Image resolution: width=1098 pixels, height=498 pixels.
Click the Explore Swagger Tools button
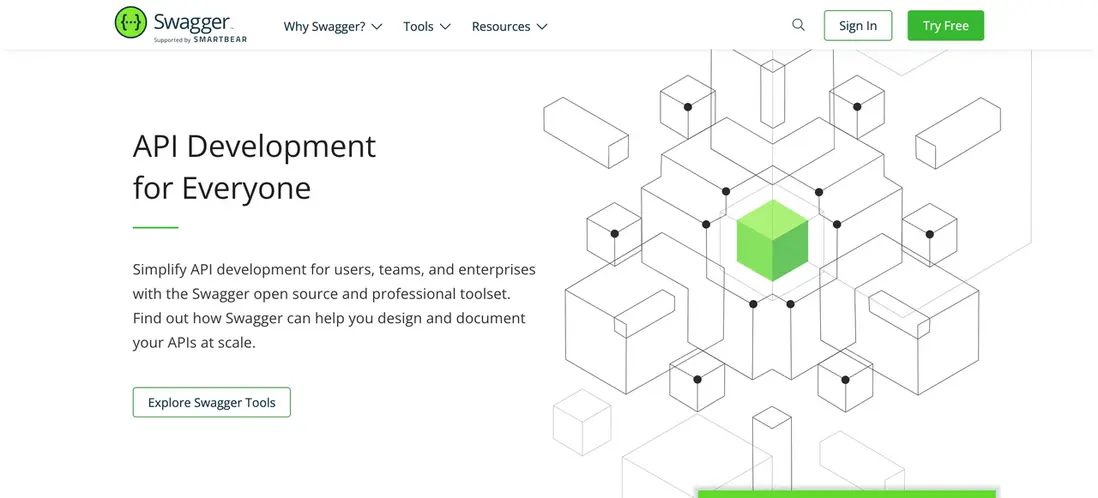tap(211, 402)
